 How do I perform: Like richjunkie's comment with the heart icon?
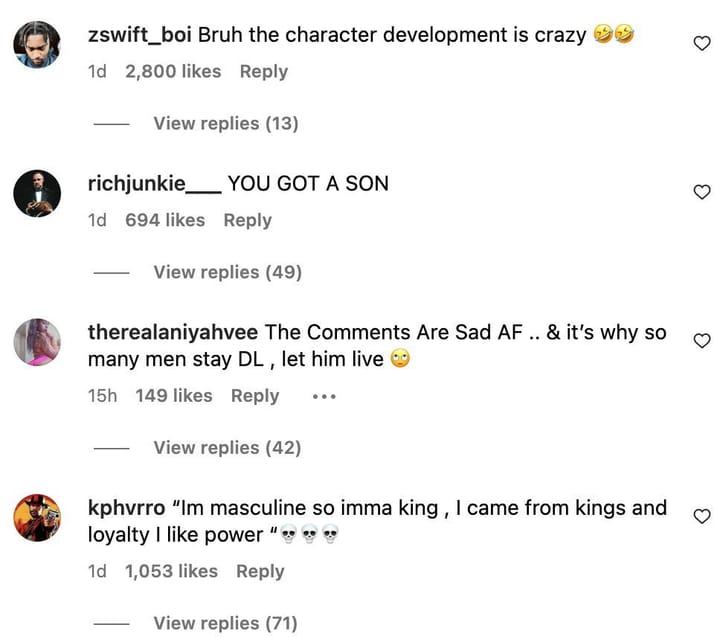coord(702,192)
